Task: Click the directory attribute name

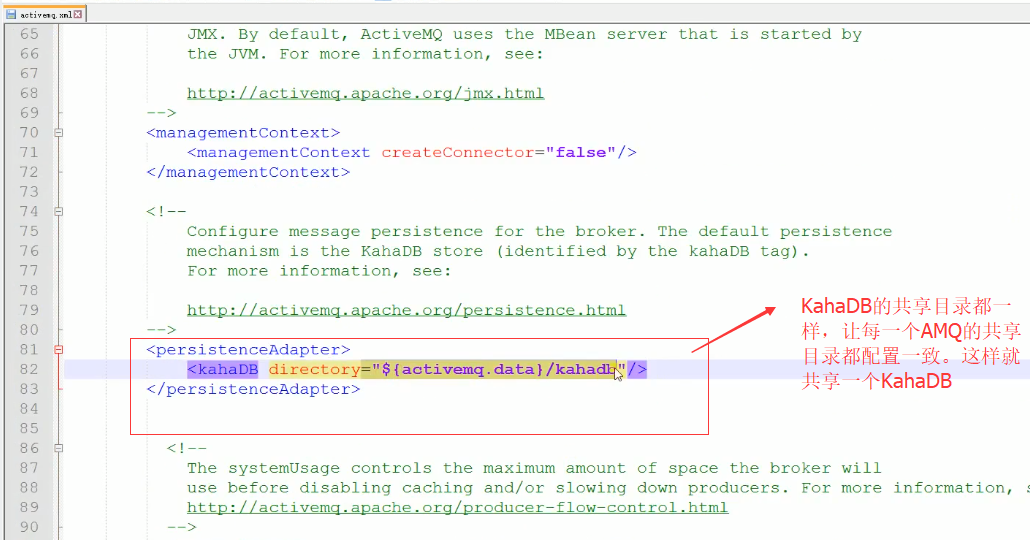Action: click(x=315, y=369)
